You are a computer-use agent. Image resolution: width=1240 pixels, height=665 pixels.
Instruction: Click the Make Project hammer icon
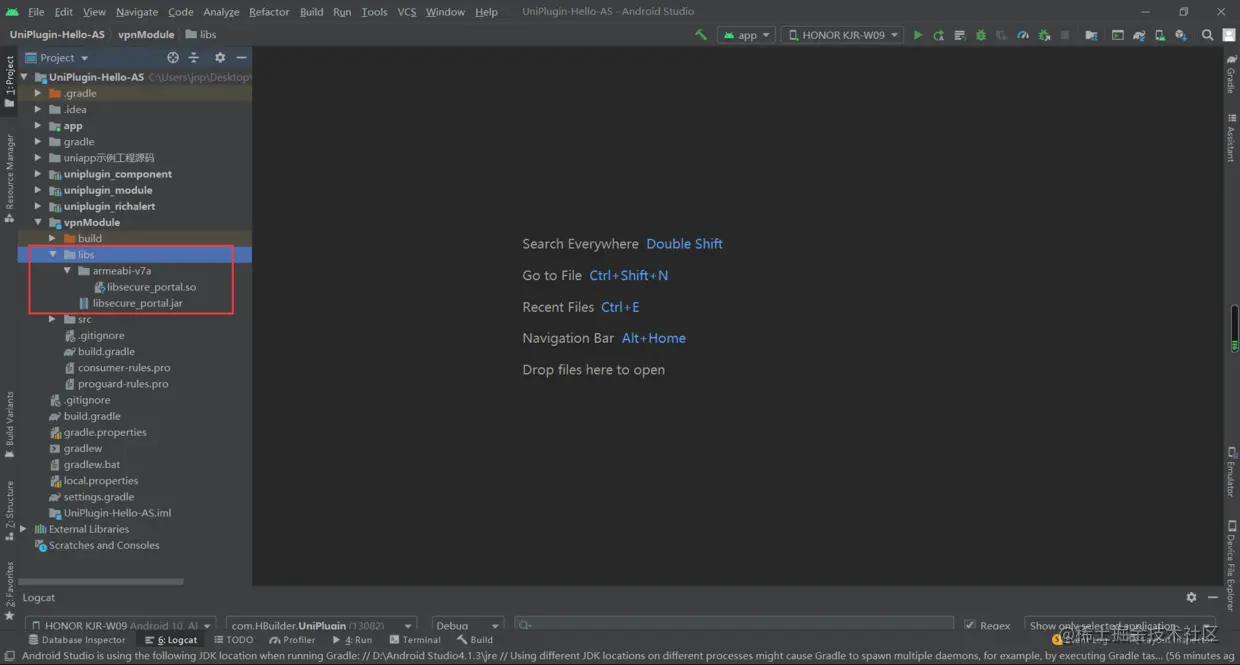point(700,35)
